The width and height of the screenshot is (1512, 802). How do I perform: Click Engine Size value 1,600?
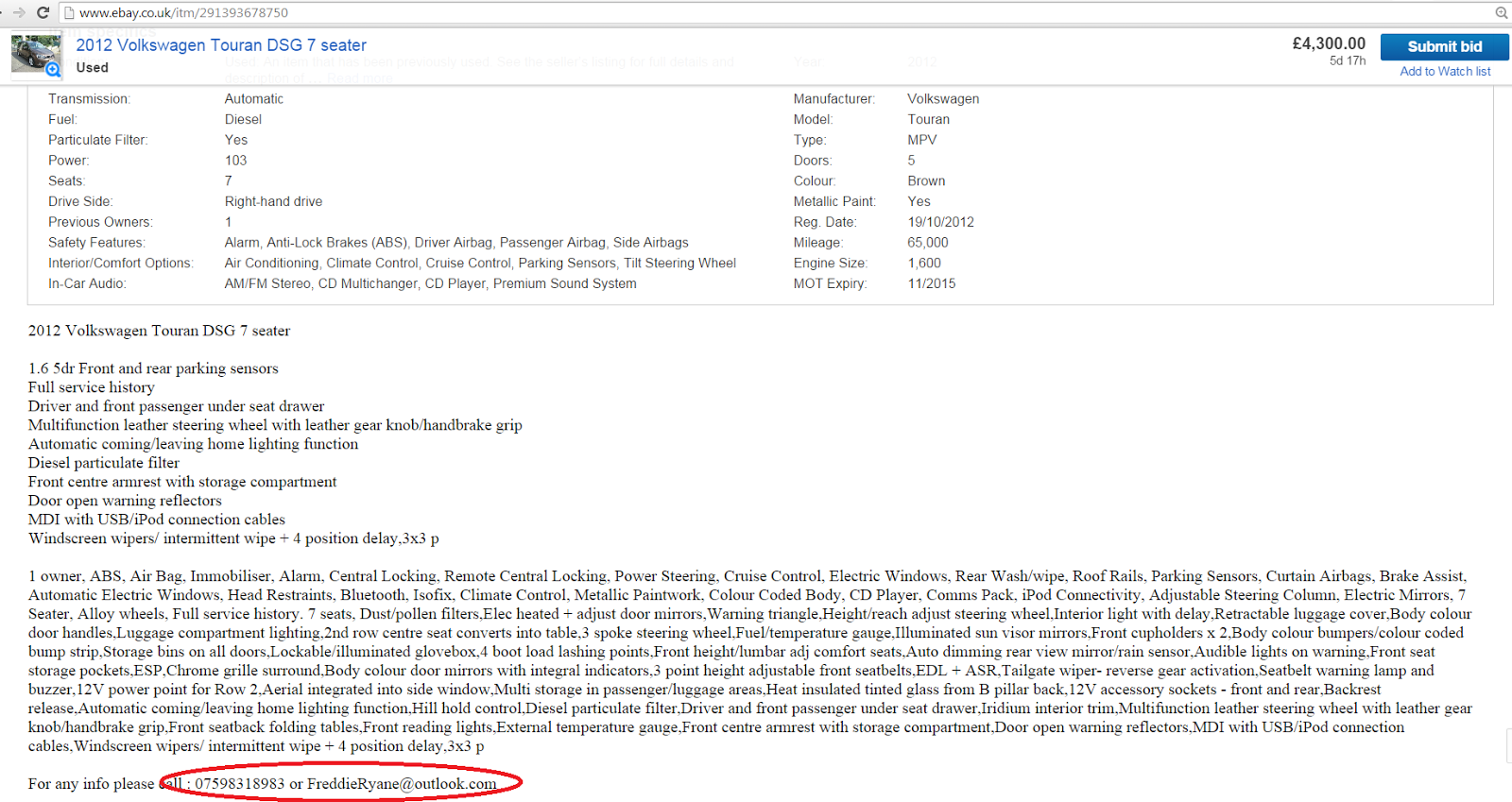(924, 264)
